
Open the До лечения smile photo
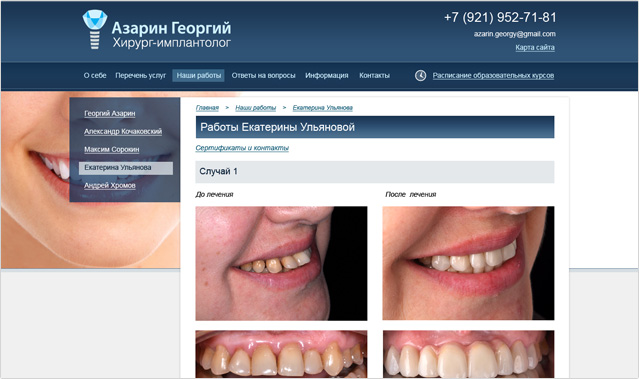[281, 263]
